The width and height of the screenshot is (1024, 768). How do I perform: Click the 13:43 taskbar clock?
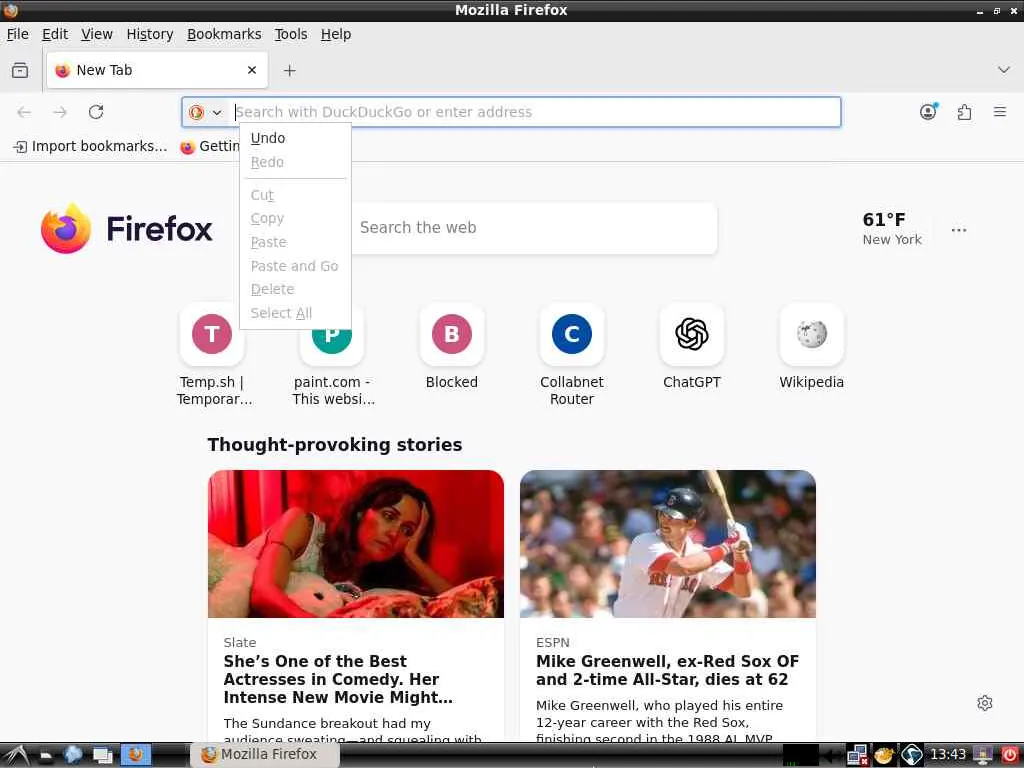(948, 754)
